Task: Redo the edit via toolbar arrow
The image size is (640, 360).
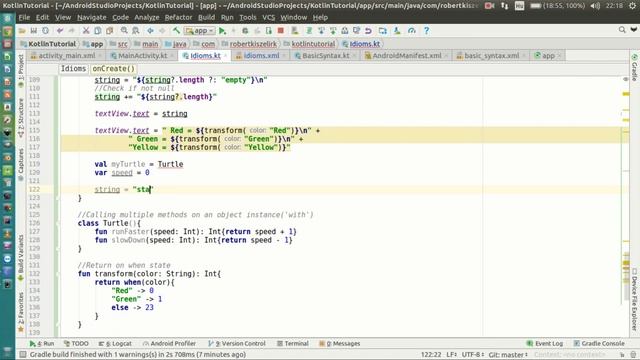Action: (x=71, y=31)
